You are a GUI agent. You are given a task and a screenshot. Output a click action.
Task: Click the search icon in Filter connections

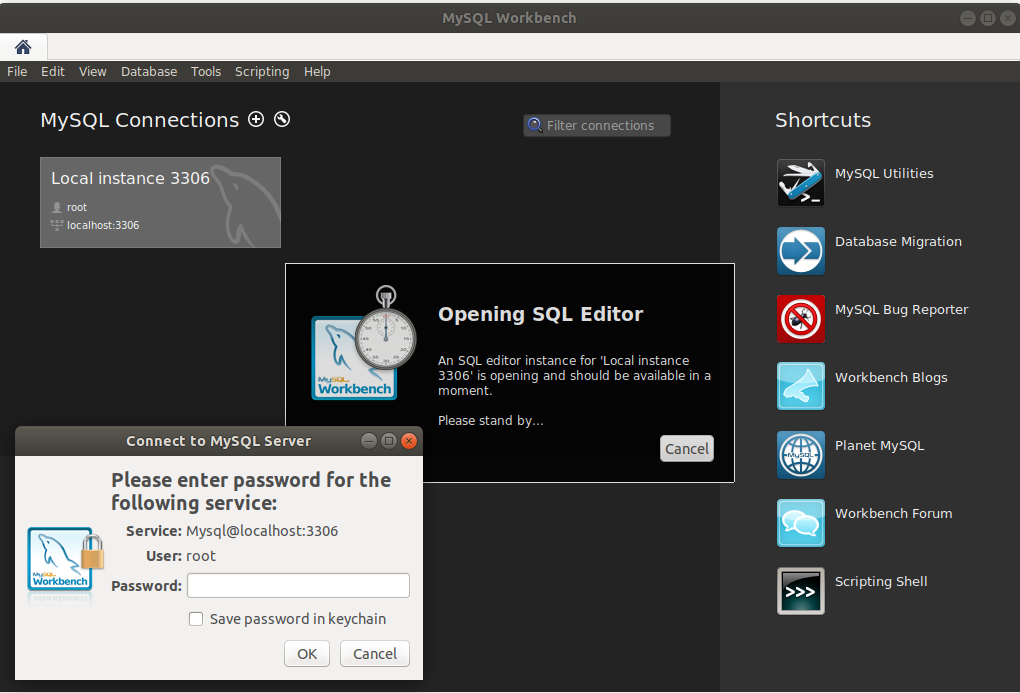point(535,125)
